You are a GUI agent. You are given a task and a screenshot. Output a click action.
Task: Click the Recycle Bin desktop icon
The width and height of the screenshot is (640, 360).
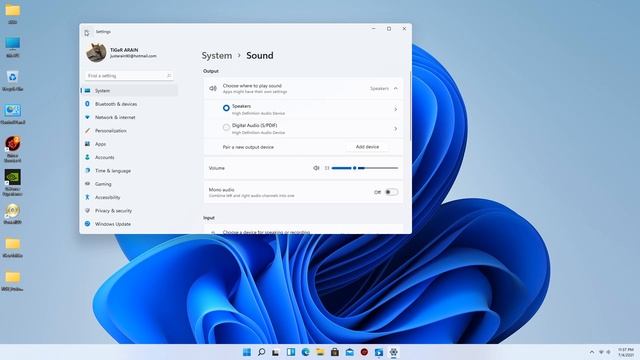[13, 80]
